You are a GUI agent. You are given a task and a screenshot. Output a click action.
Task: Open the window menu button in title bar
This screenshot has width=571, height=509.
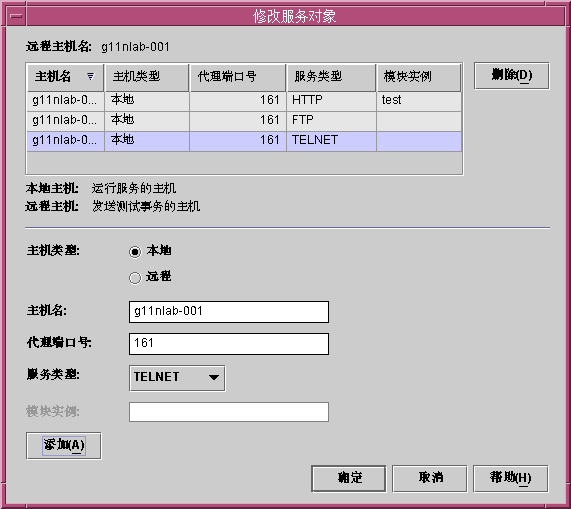pos(16,16)
